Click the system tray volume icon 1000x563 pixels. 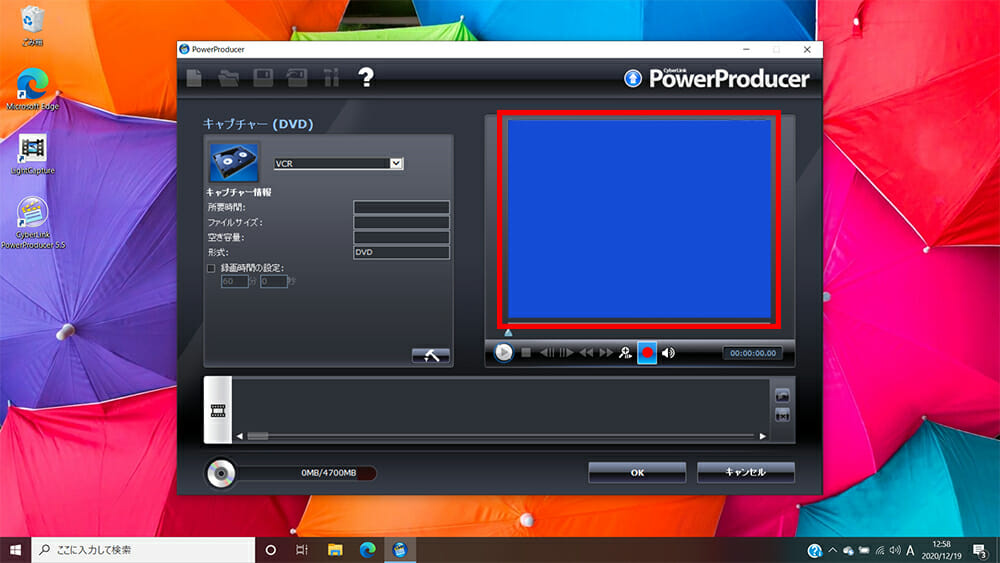pos(895,550)
